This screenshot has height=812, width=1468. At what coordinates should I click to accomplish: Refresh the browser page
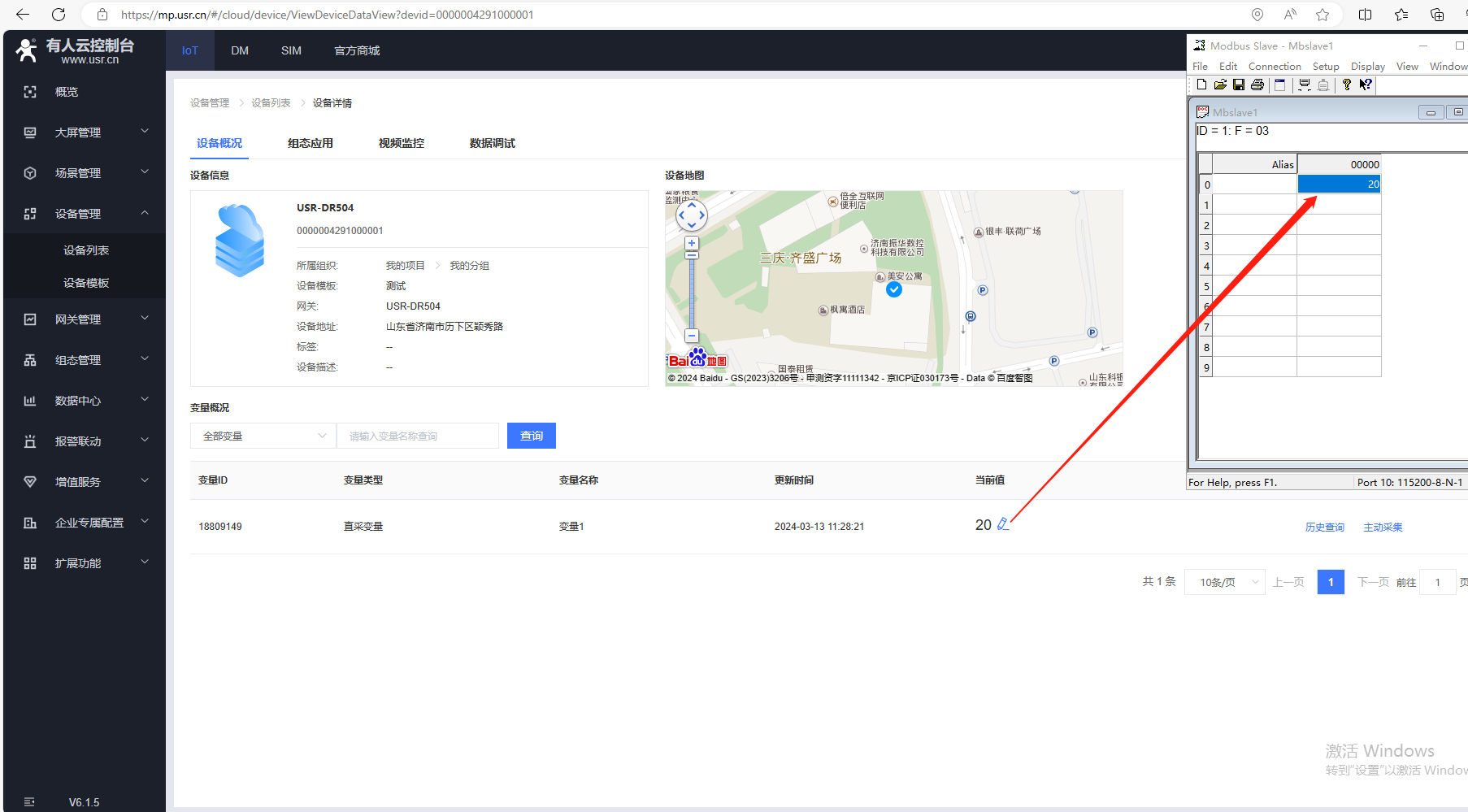tap(59, 15)
